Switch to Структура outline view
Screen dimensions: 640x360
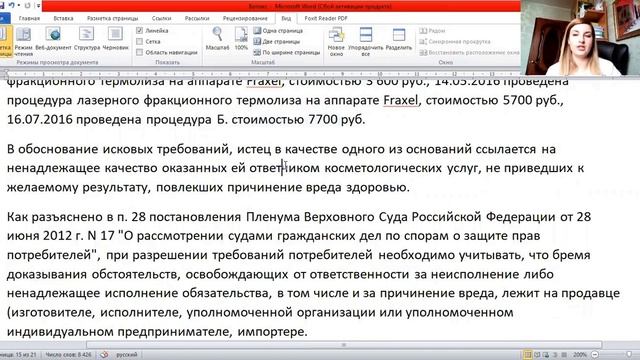[x=87, y=40]
